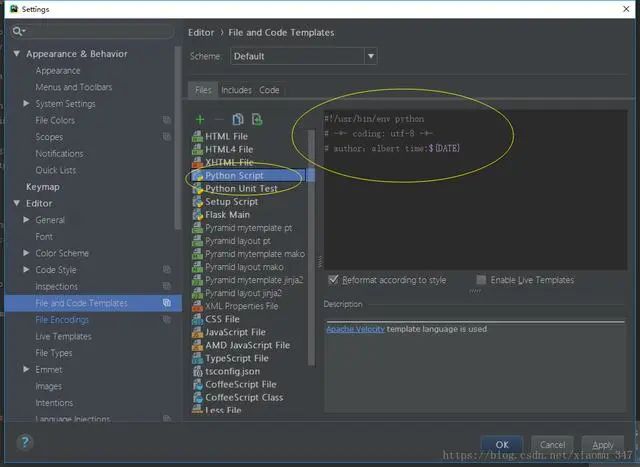Click the green plus Create Template icon

[200, 119]
